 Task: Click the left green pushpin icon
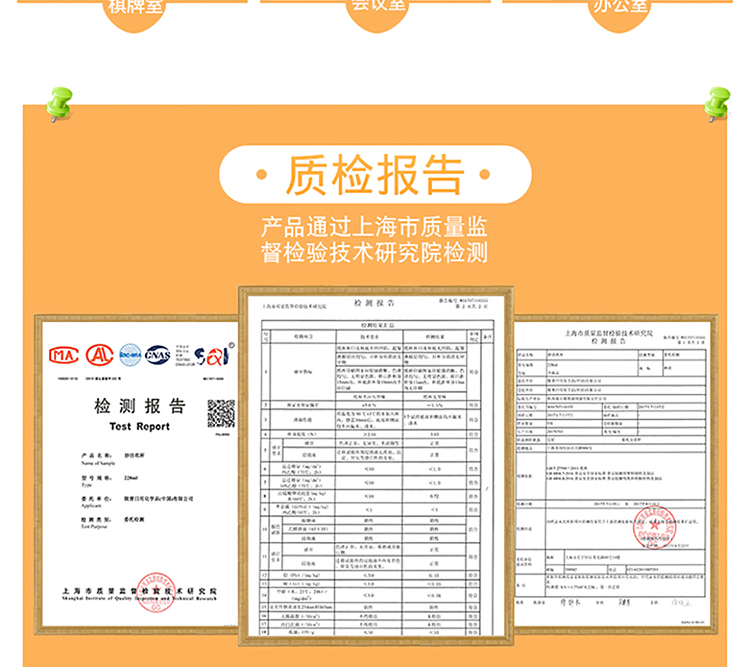point(60,103)
